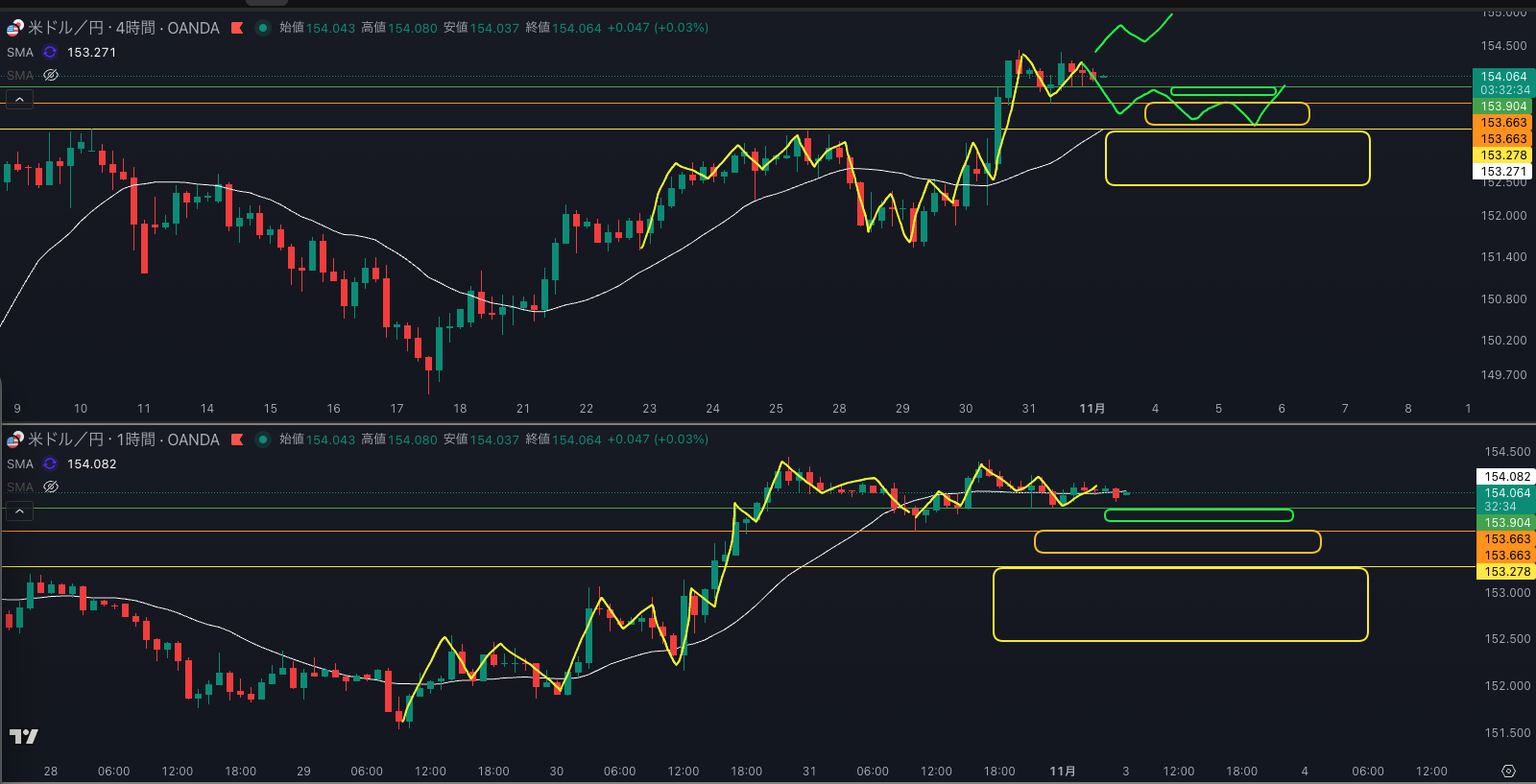Show the hidden SMA in the 1-hour chart
This screenshot has height=784, width=1536.
[x=51, y=487]
